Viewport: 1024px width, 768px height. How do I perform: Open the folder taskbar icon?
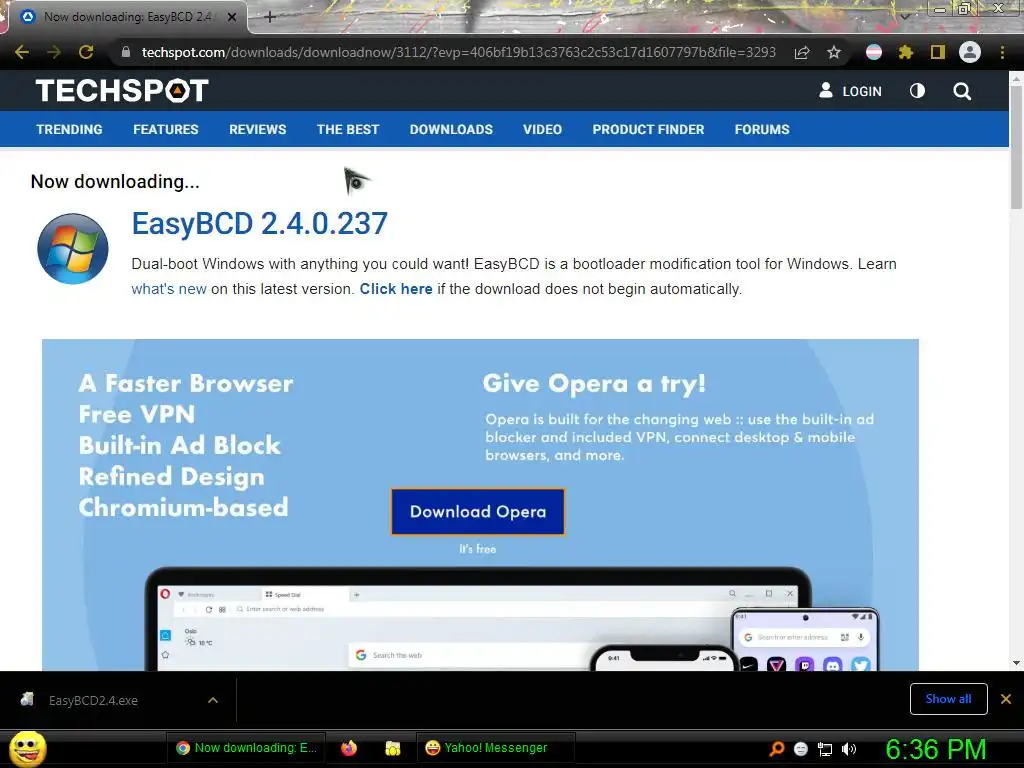(x=392, y=748)
